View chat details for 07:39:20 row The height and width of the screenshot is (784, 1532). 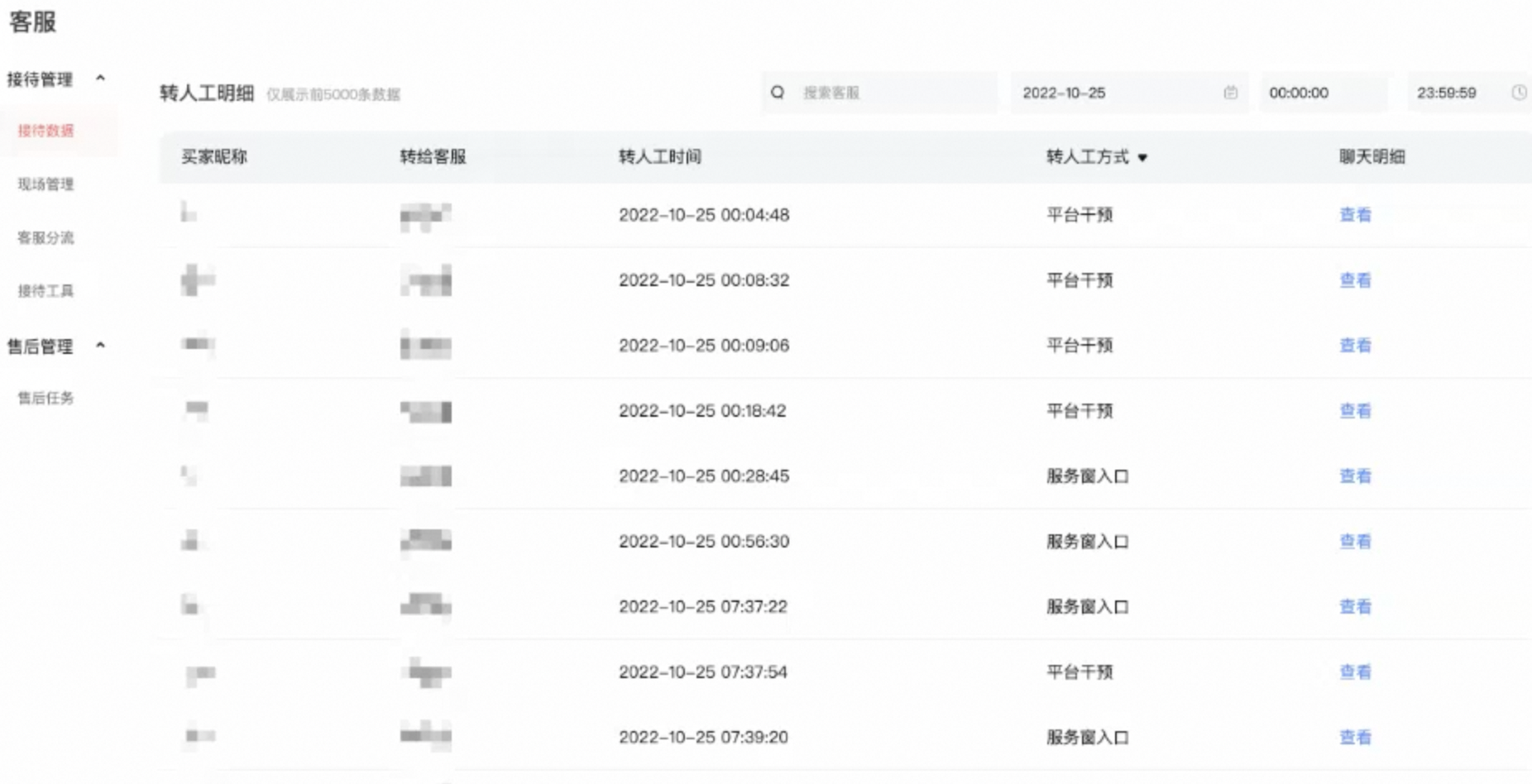click(x=1355, y=738)
